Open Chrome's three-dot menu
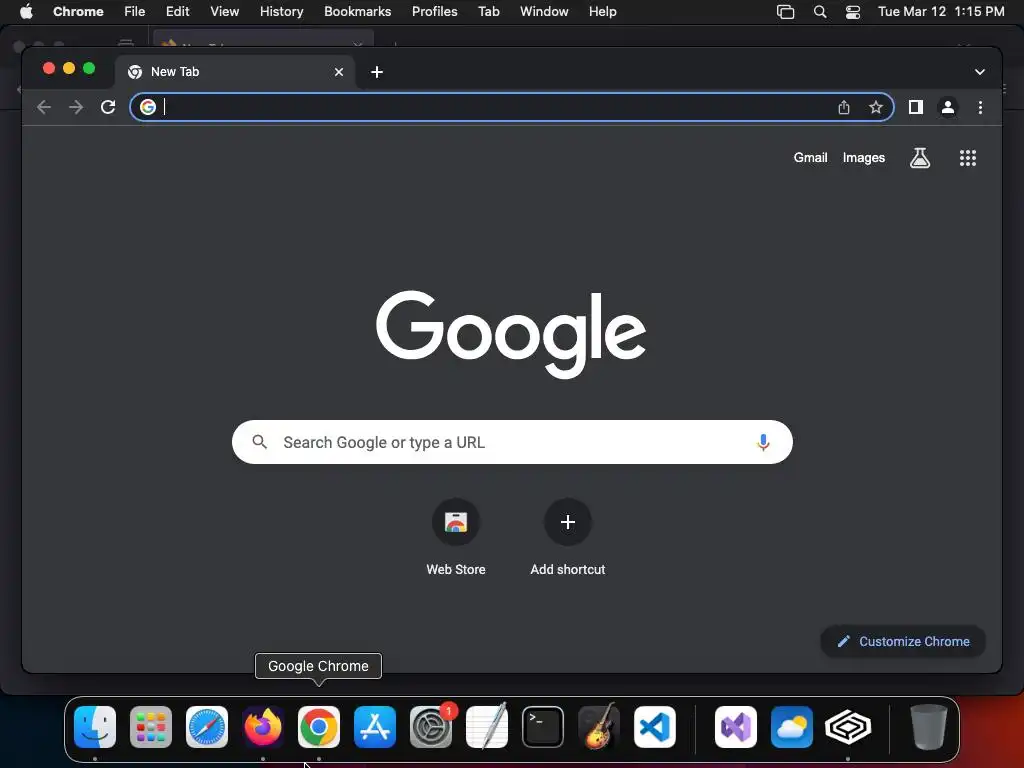Viewport: 1024px width, 768px height. (x=980, y=107)
